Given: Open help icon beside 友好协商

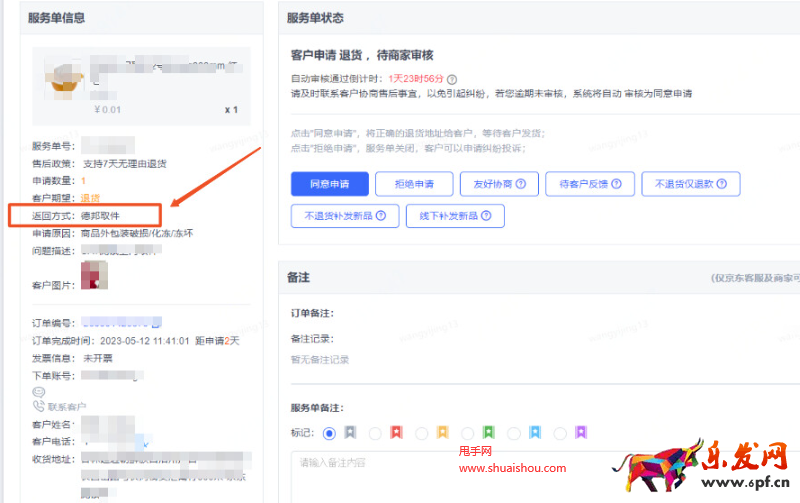Looking at the screenshot, I should point(520,184).
